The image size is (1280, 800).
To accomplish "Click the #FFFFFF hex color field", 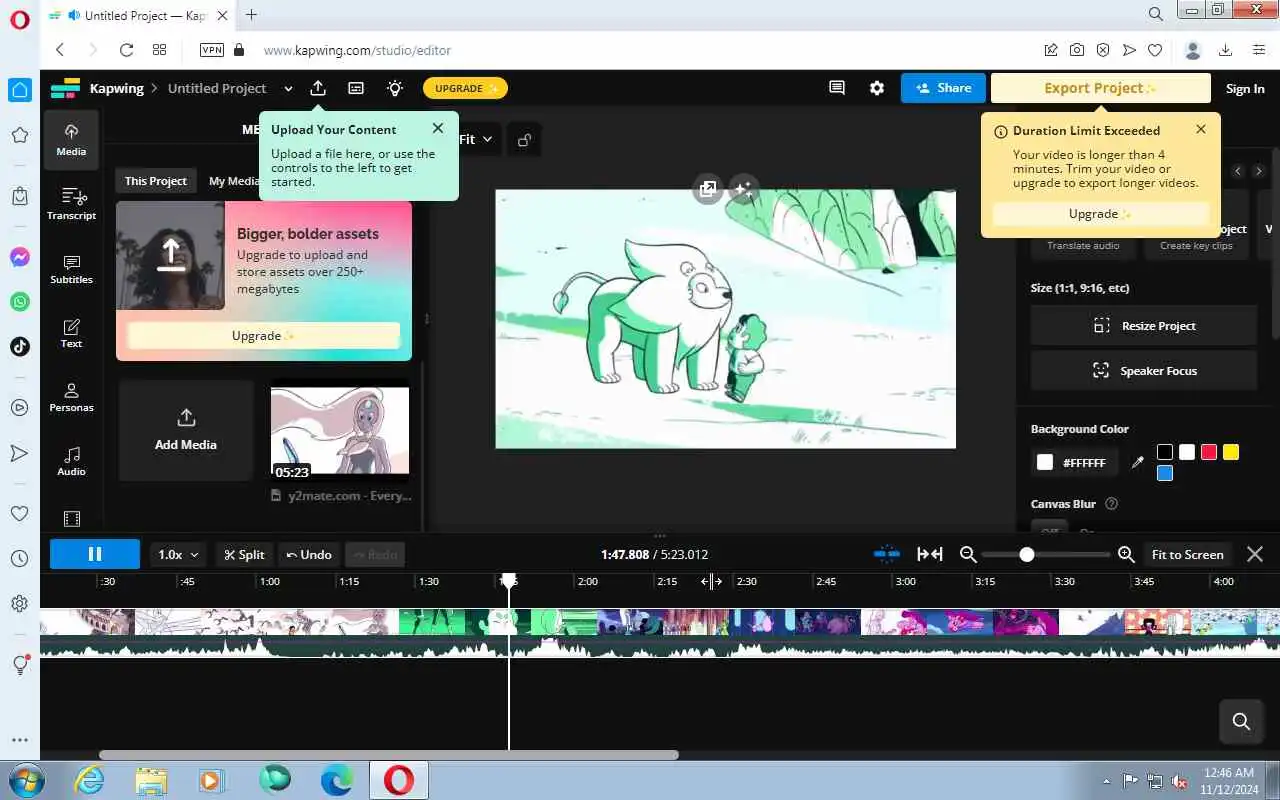I will (1084, 462).
